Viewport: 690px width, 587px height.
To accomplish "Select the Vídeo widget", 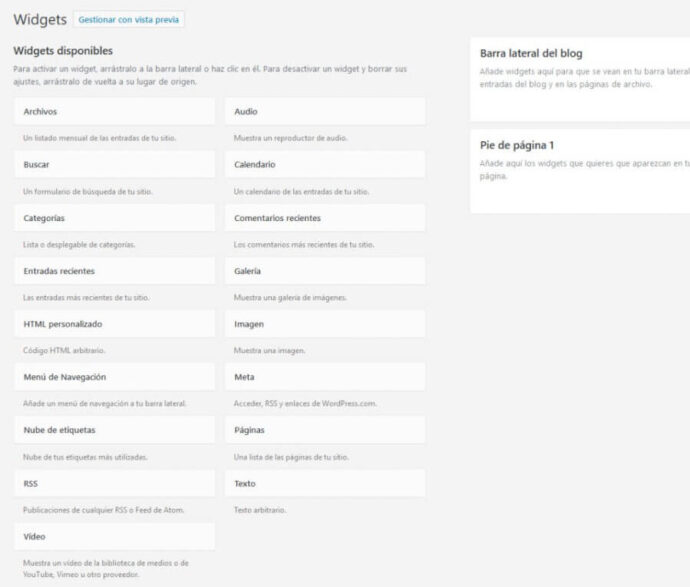I will tap(115, 536).
